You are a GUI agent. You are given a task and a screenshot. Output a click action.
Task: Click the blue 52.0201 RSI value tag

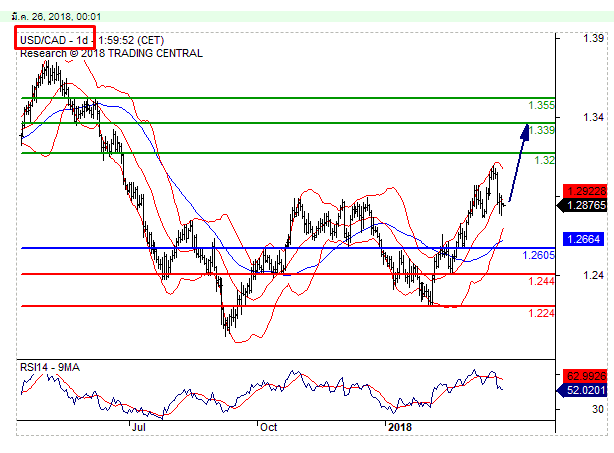click(582, 390)
